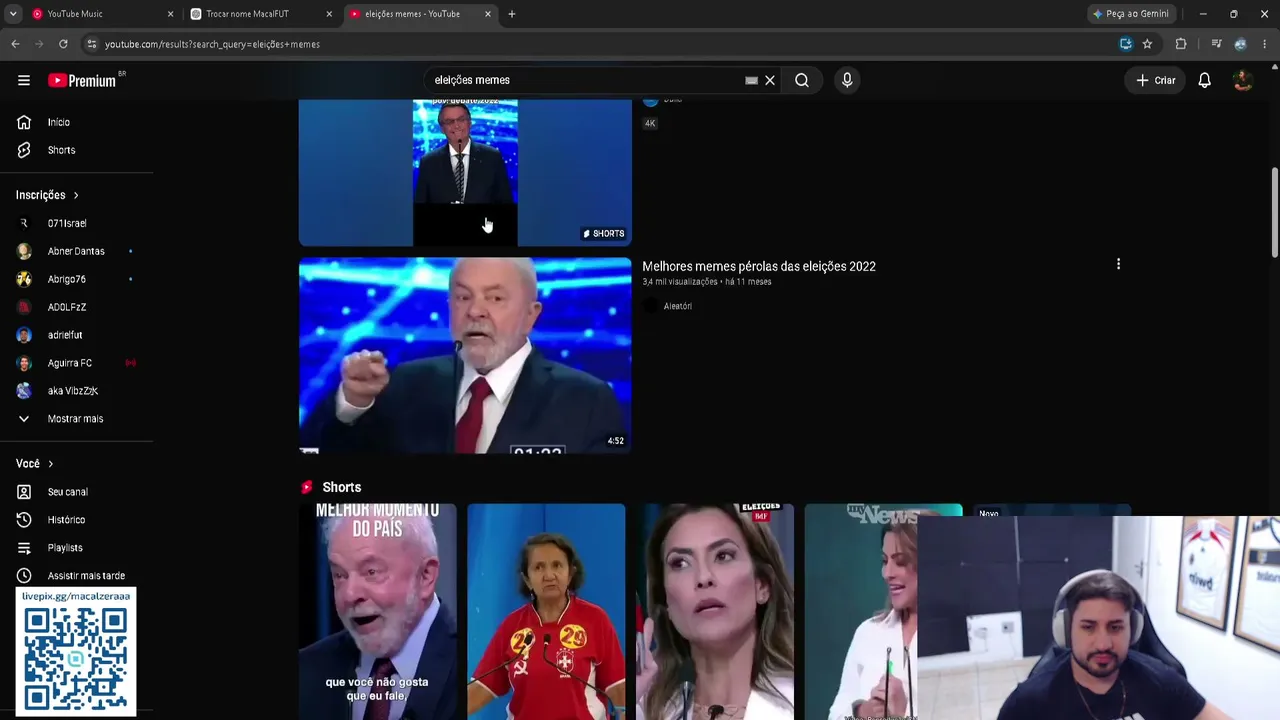
Task: Open the Melhor Momento do País short
Action: [378, 611]
